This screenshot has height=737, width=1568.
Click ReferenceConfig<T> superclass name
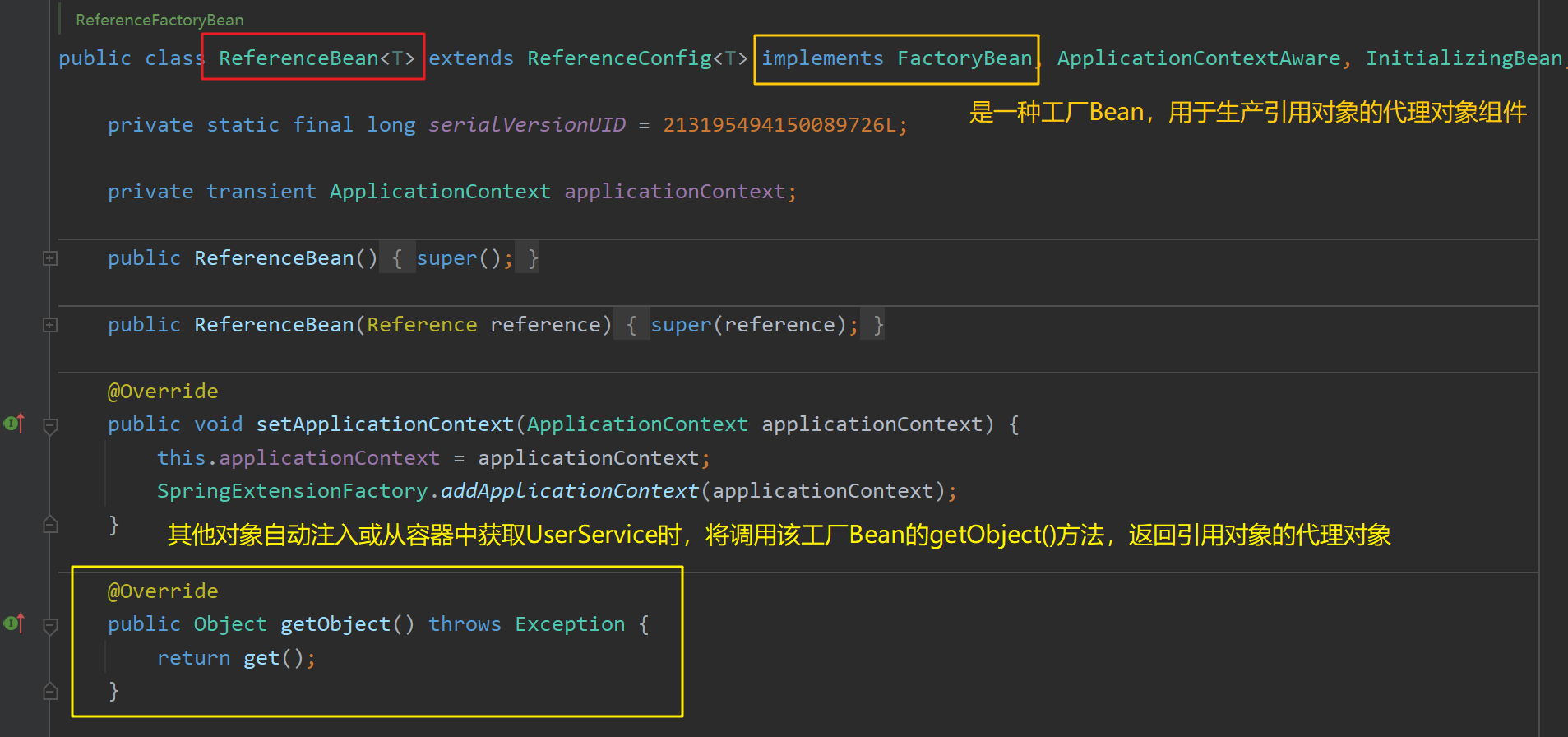[x=637, y=58]
